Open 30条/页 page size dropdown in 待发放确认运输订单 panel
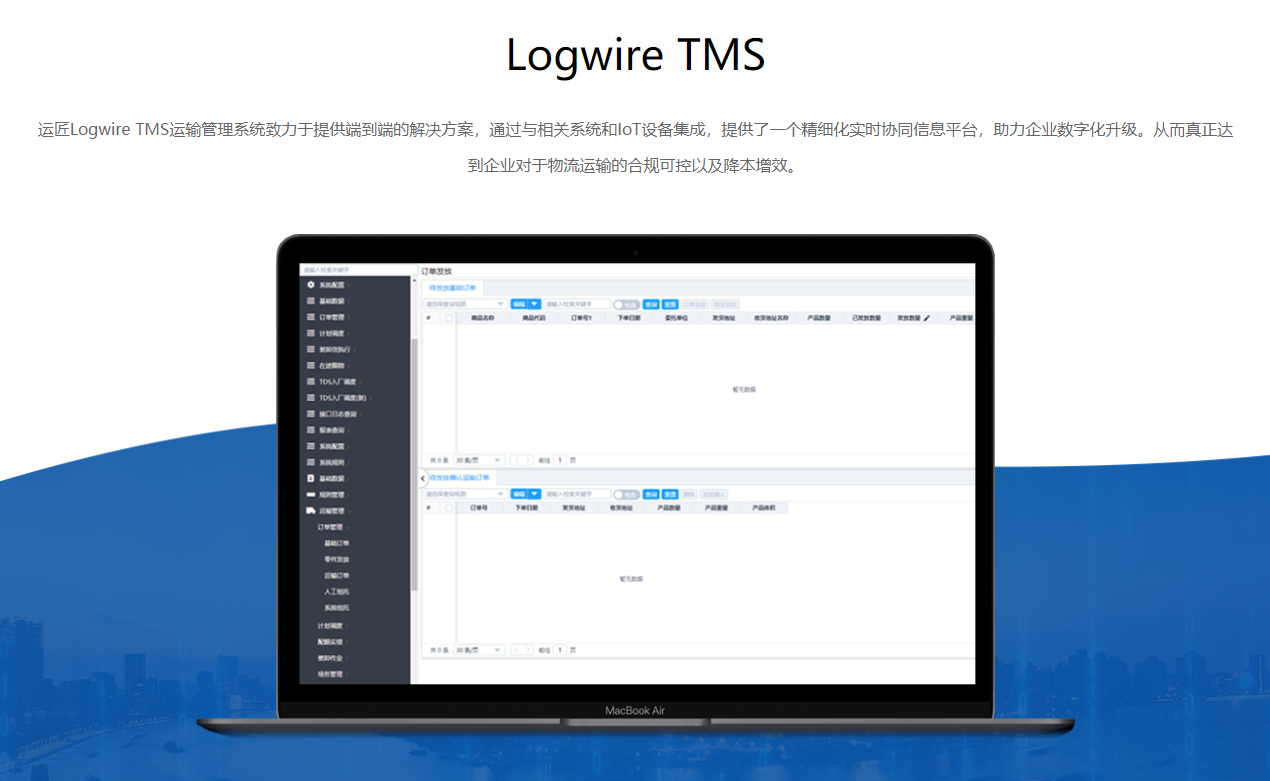This screenshot has width=1270, height=781. pos(479,650)
